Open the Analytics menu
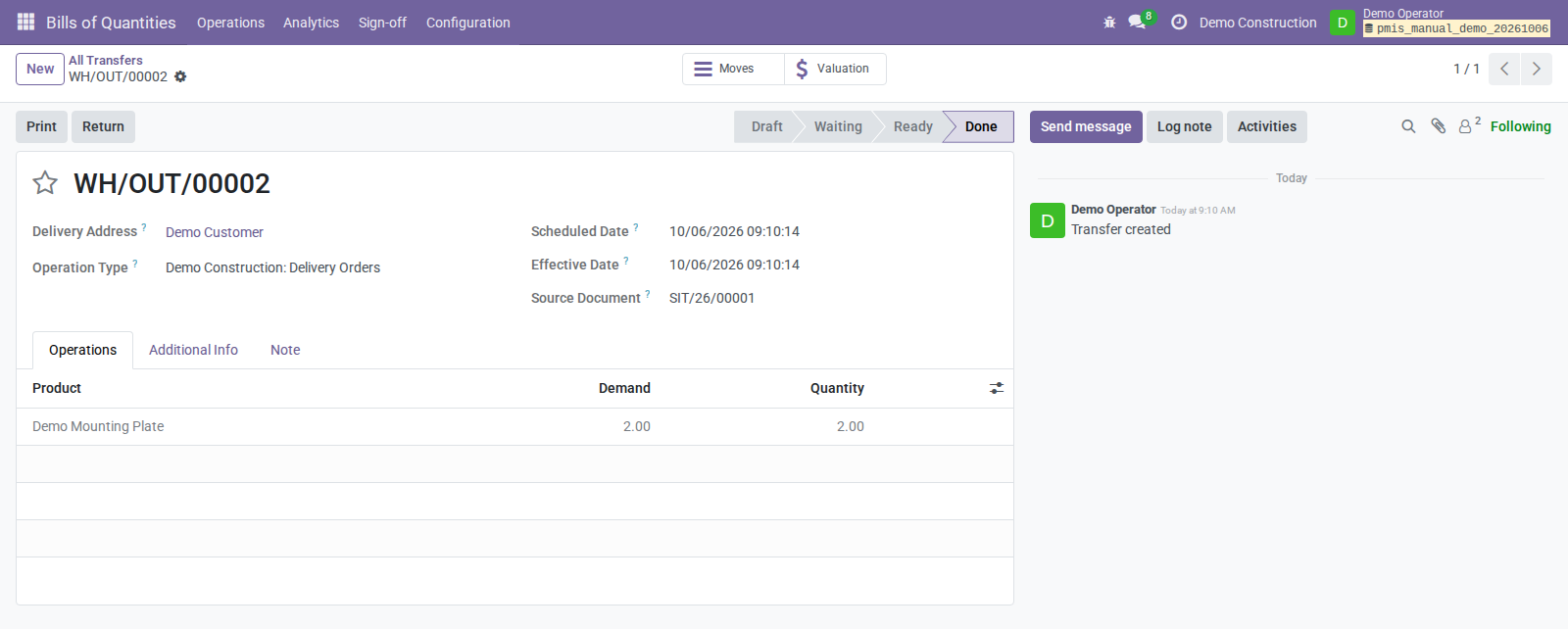The width and height of the screenshot is (1568, 629). point(311,23)
